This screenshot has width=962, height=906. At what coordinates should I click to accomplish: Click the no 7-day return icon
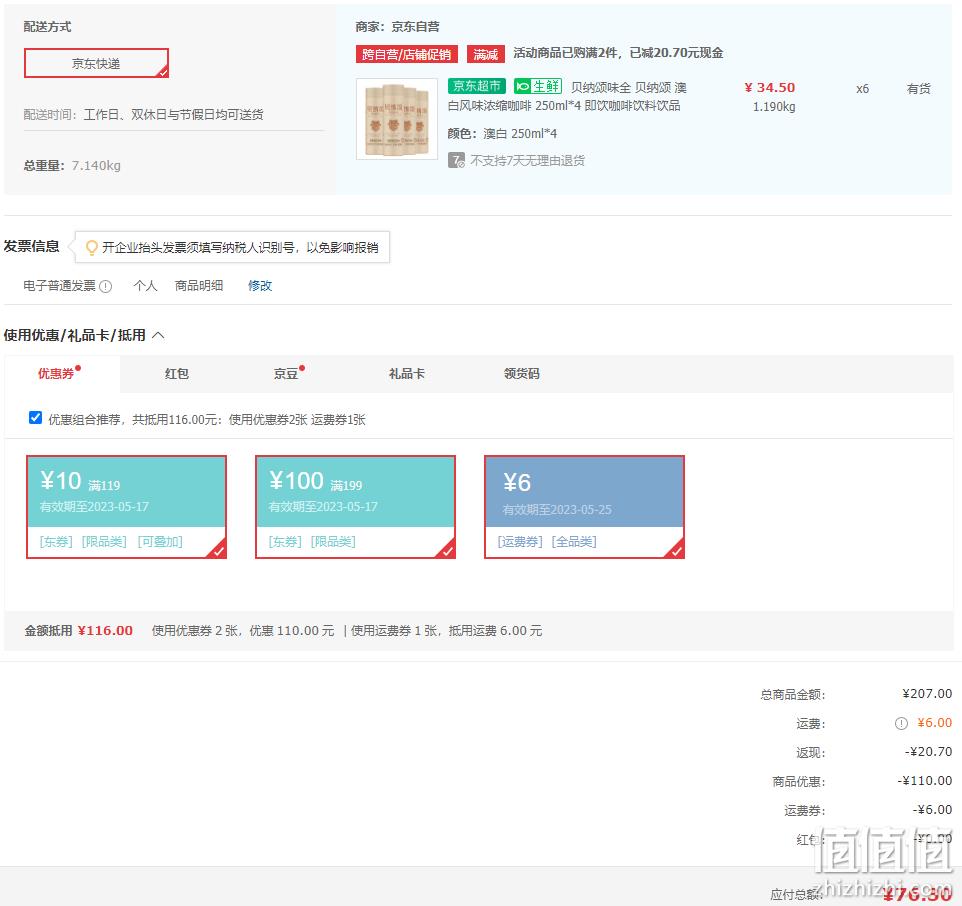click(456, 161)
